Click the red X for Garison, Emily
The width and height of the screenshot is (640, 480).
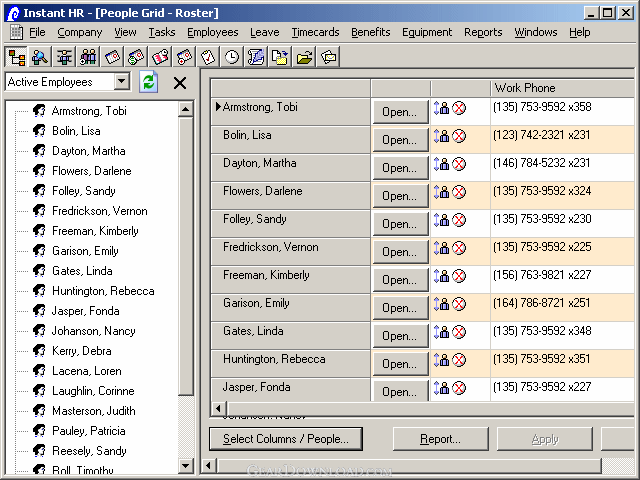click(459, 304)
